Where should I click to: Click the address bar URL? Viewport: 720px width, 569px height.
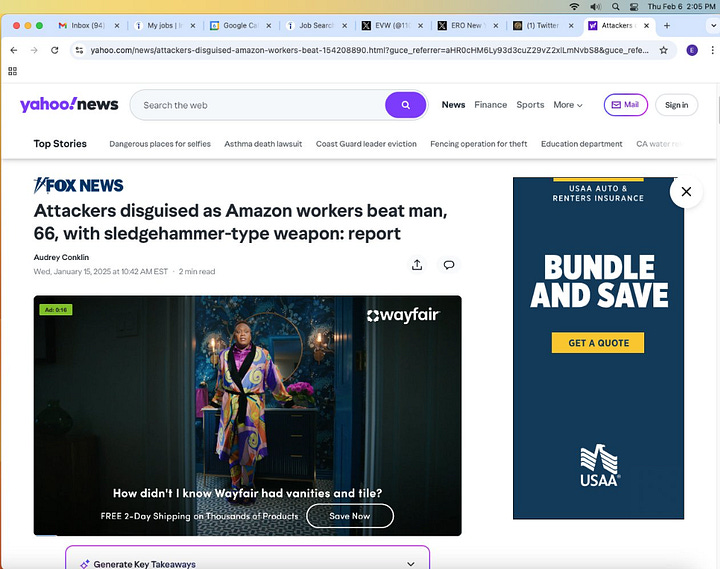(x=369, y=50)
